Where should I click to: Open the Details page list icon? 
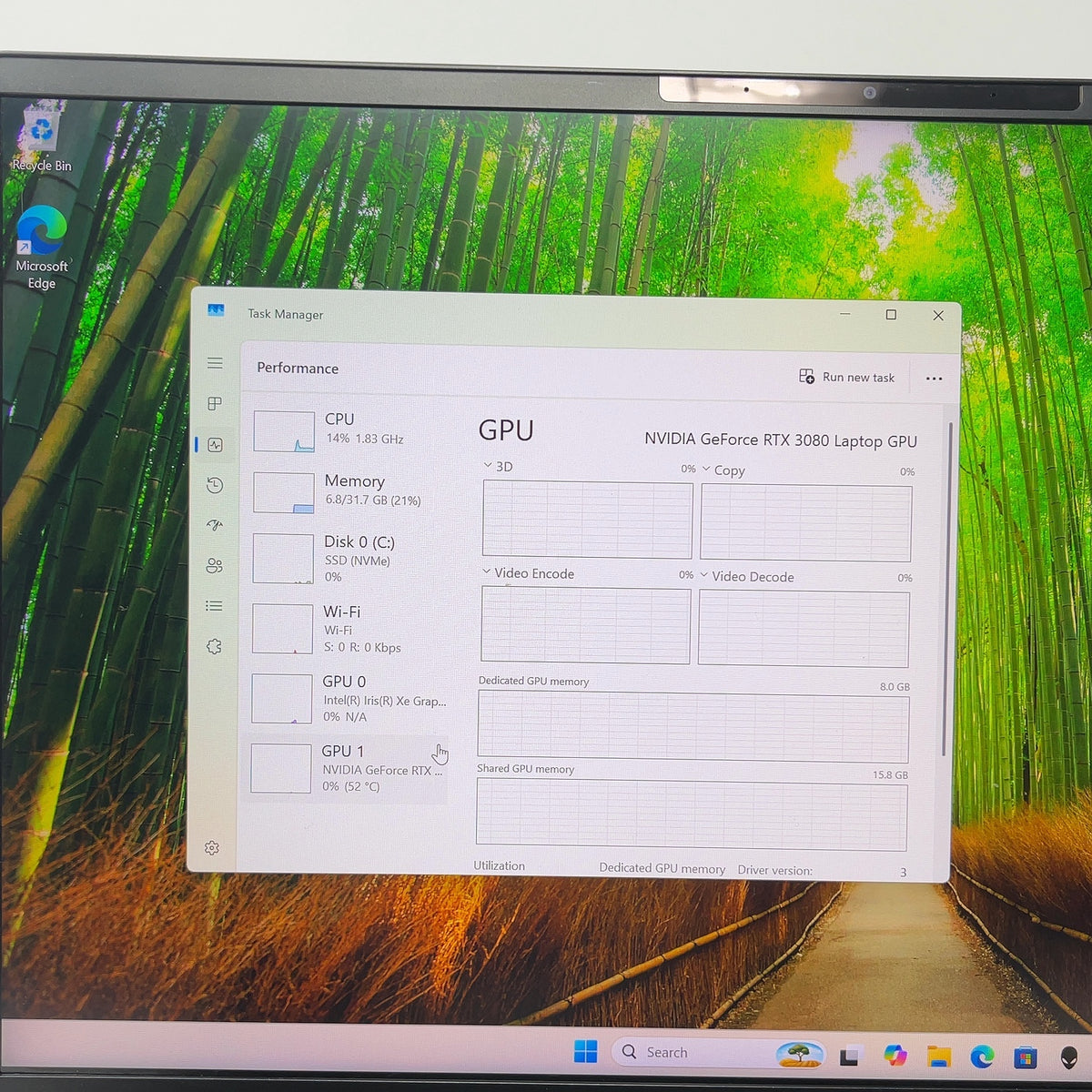point(215,606)
